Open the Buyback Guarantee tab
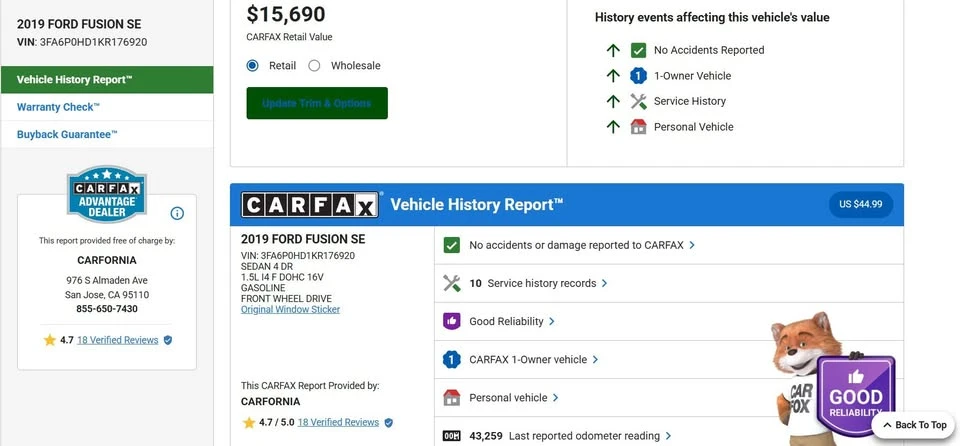 (x=107, y=134)
